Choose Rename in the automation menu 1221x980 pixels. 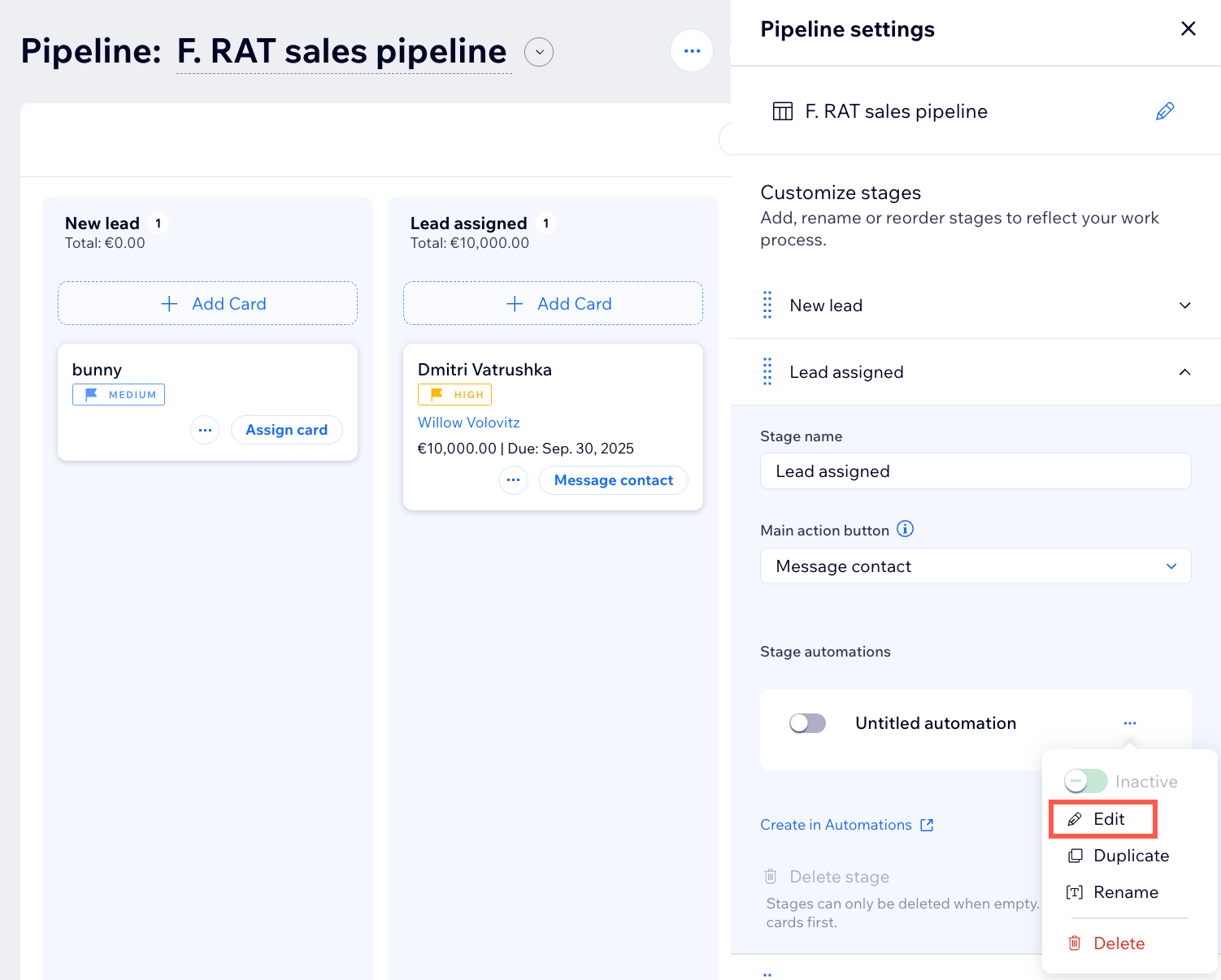(x=1125, y=892)
